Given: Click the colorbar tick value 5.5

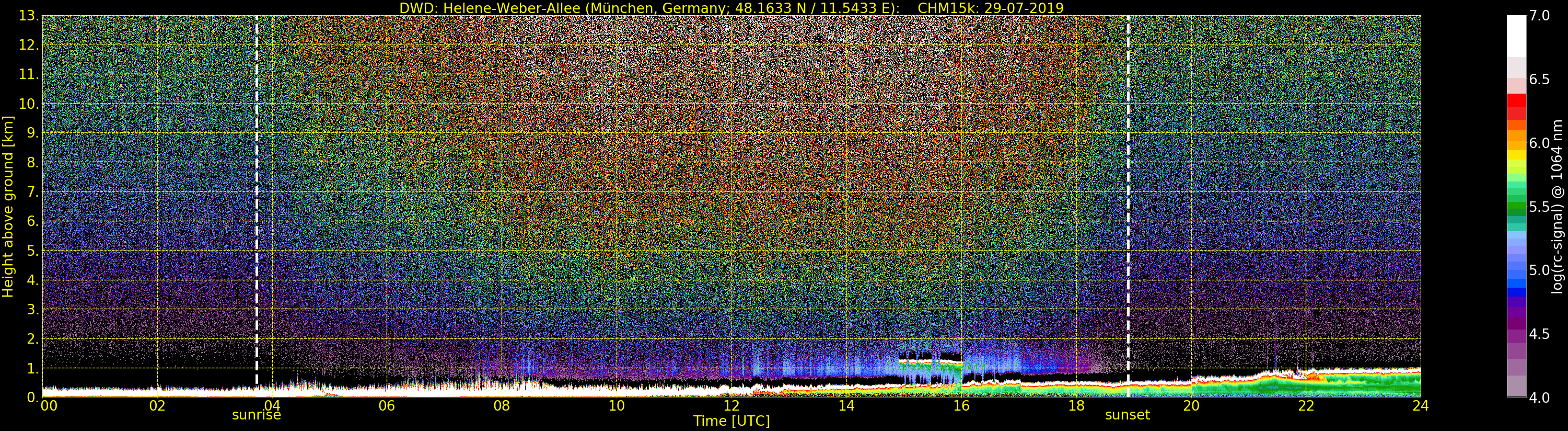Looking at the screenshot, I should (x=1539, y=207).
